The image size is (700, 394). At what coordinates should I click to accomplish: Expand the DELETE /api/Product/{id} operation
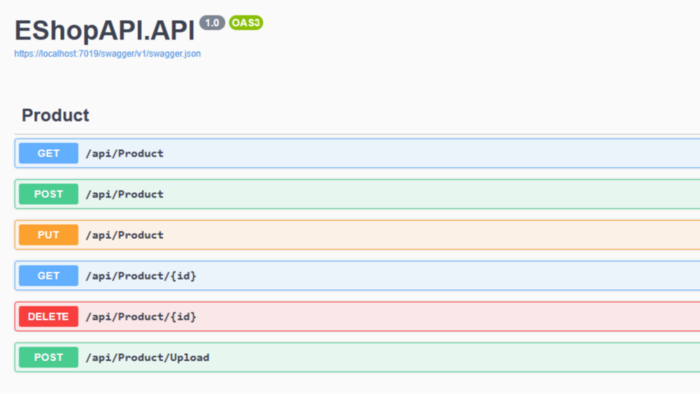point(357,316)
